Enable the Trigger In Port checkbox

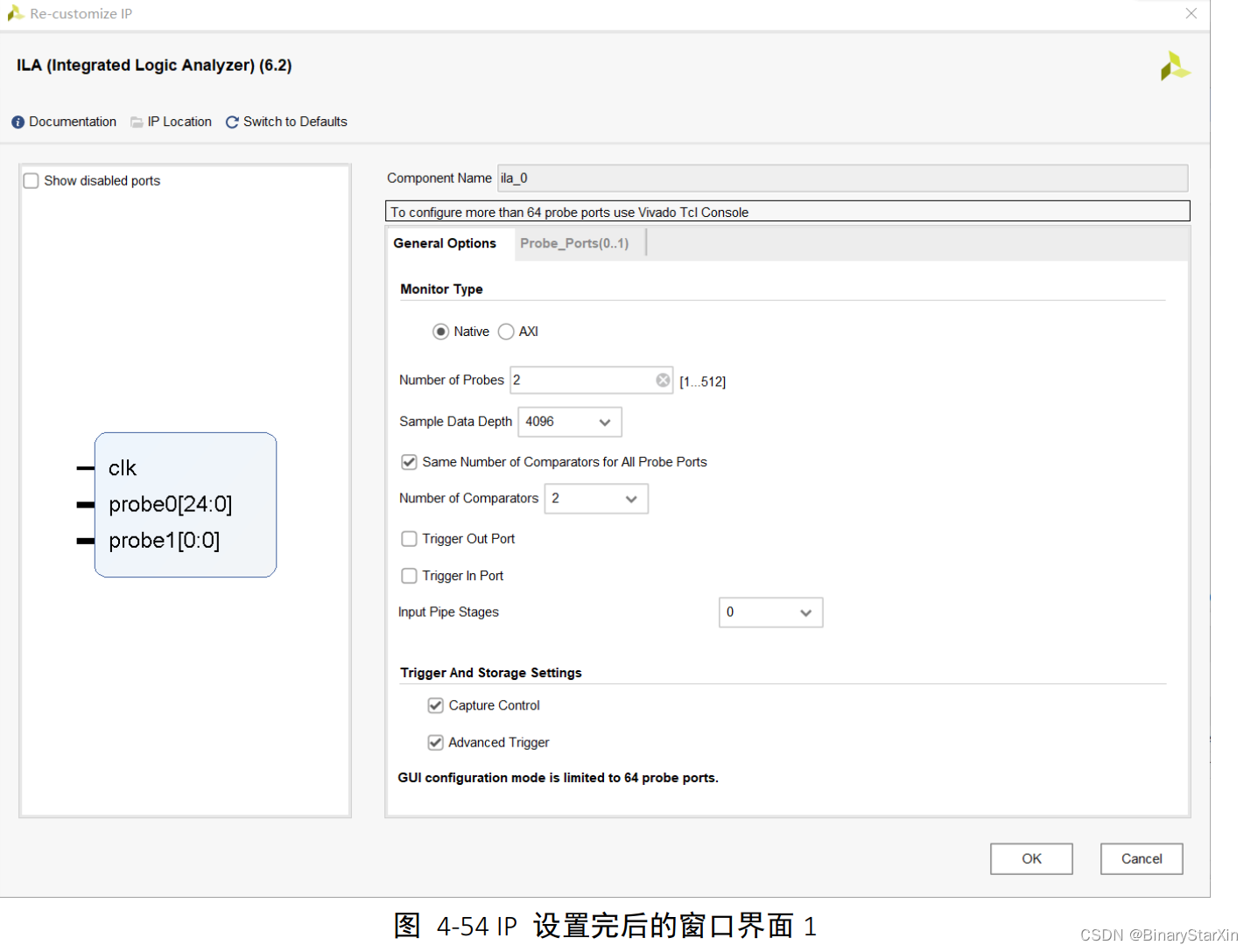(x=409, y=576)
